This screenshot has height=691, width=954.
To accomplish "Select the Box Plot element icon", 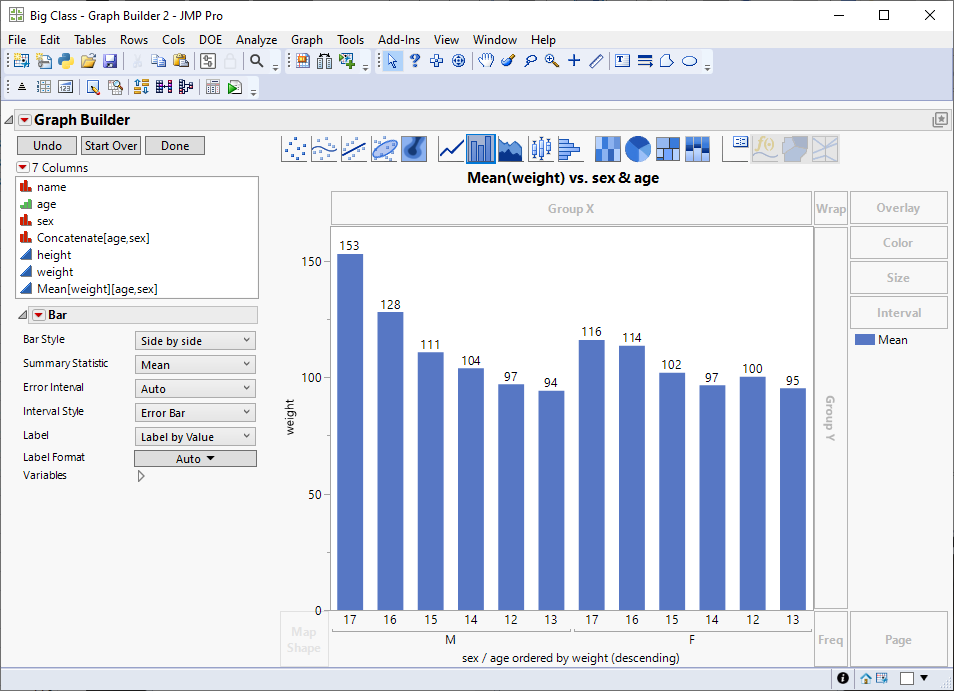I will [541, 150].
